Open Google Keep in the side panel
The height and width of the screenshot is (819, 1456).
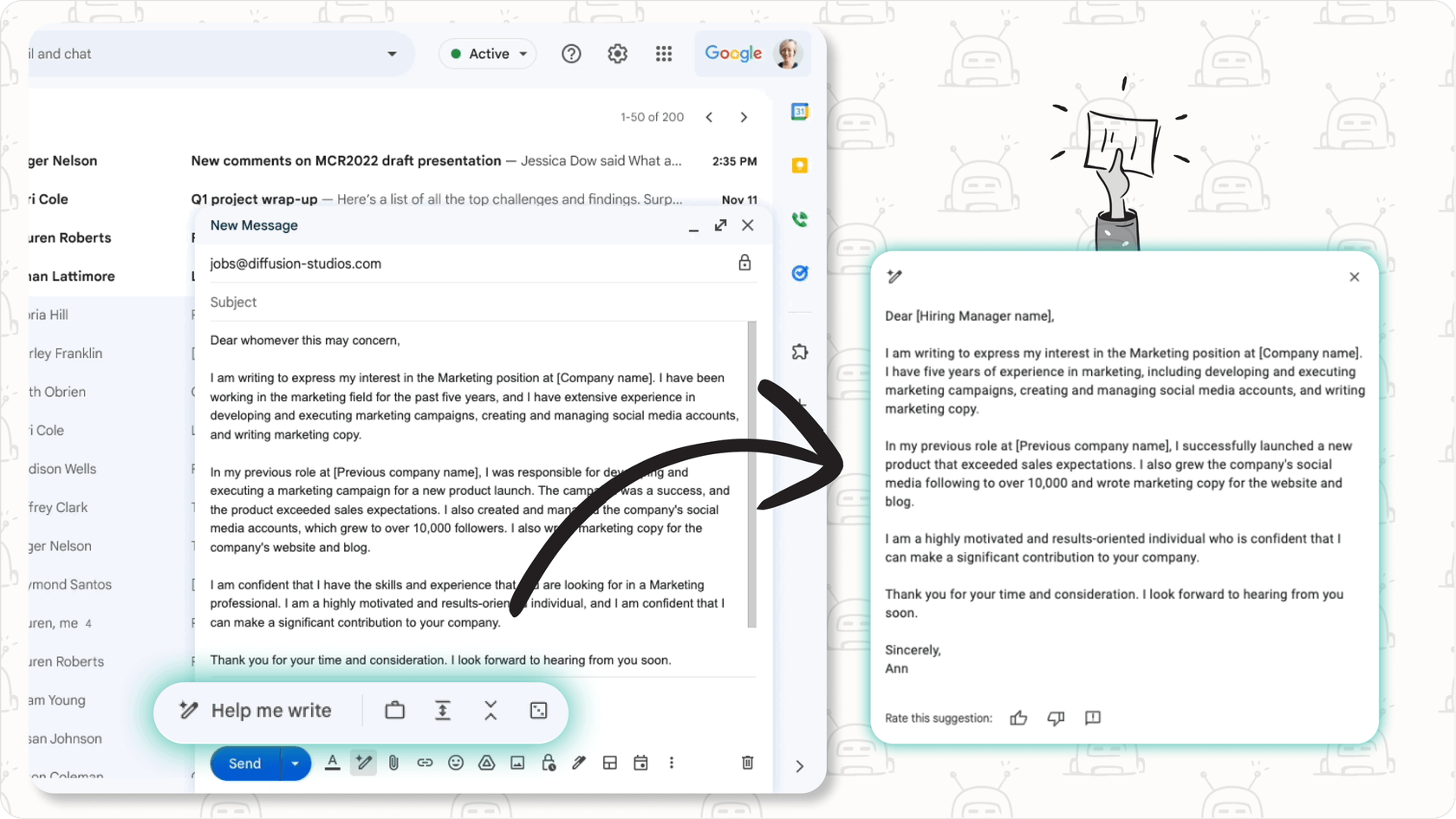coord(799,165)
